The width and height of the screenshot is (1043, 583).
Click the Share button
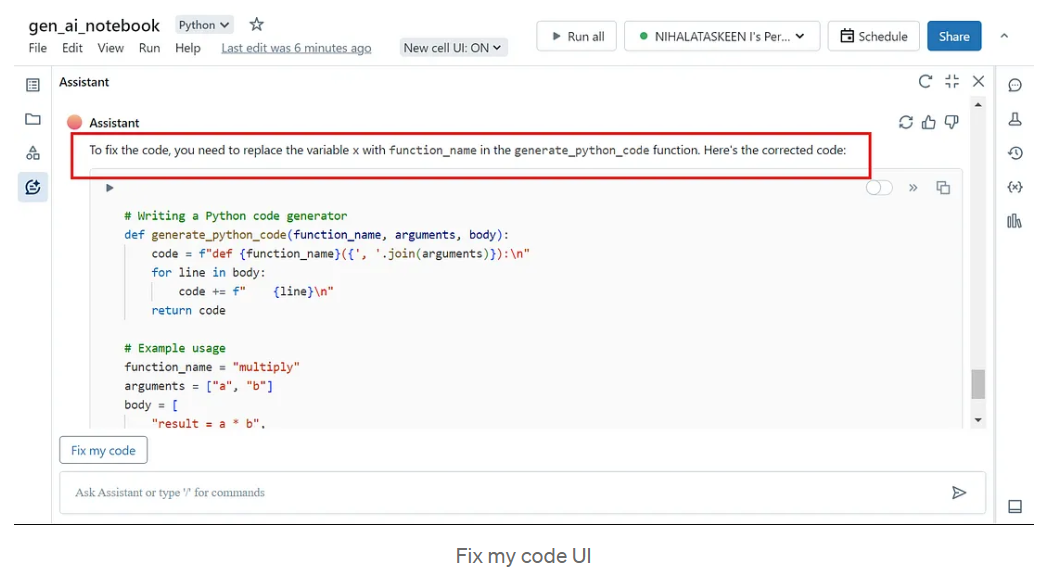[x=953, y=36]
